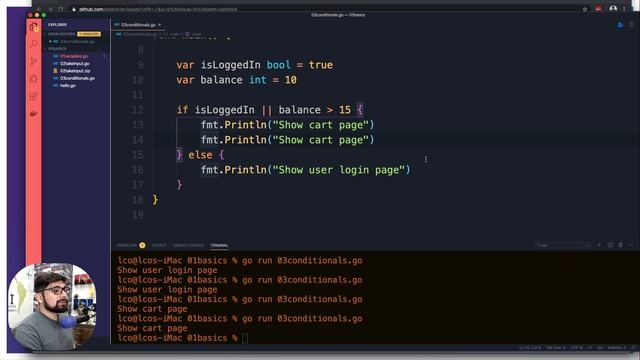Click the main breadcrumb symbol in the editor

[x=193, y=34]
